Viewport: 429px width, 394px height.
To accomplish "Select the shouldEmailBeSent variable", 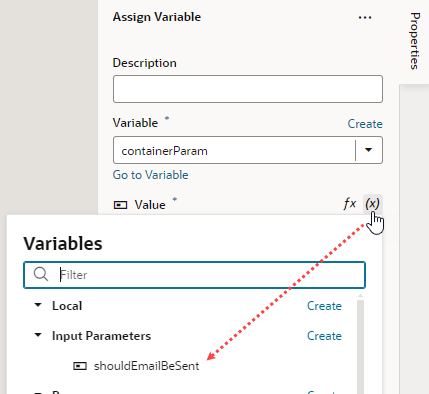I will [146, 366].
